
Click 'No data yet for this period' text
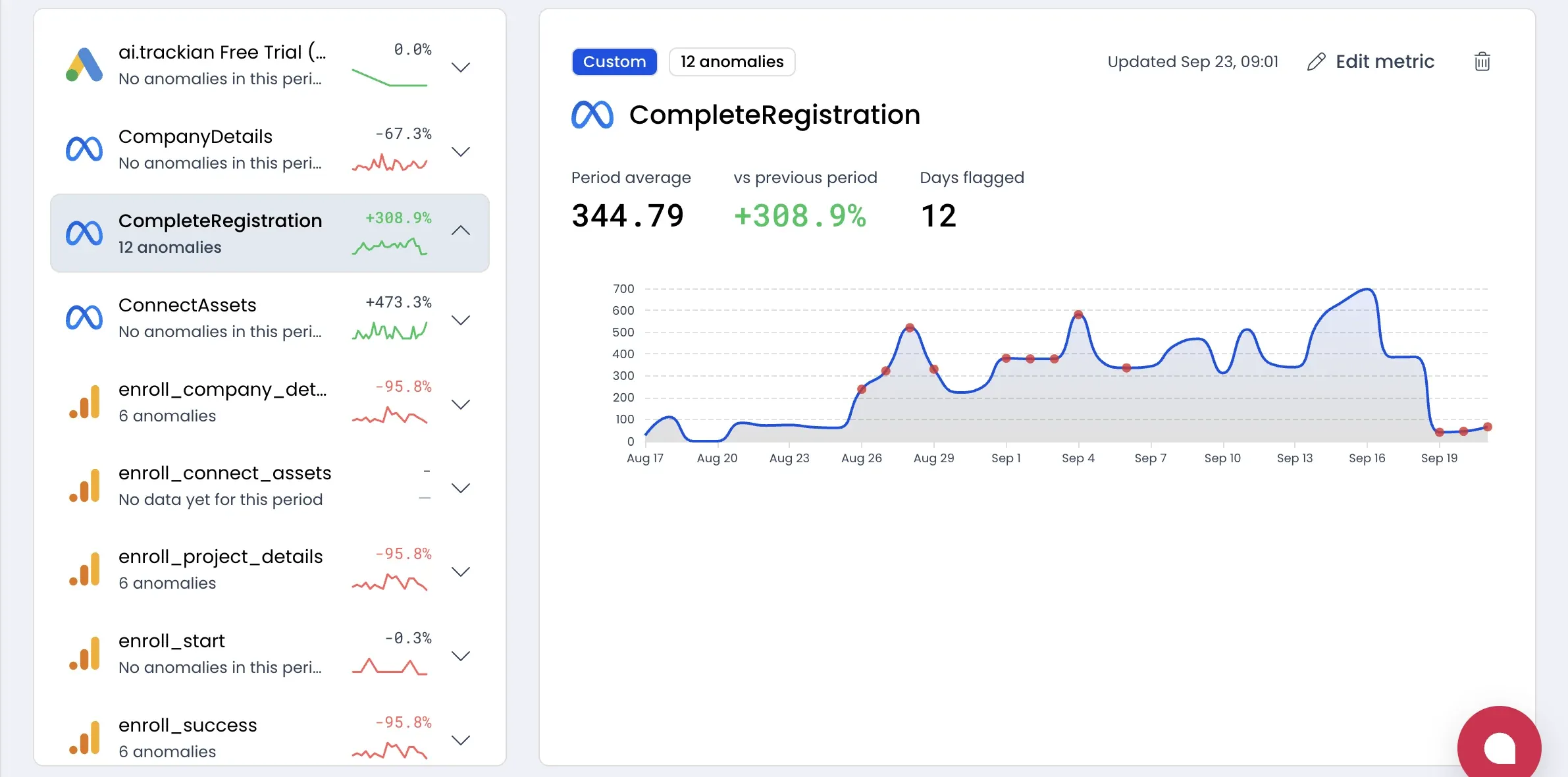click(x=221, y=500)
